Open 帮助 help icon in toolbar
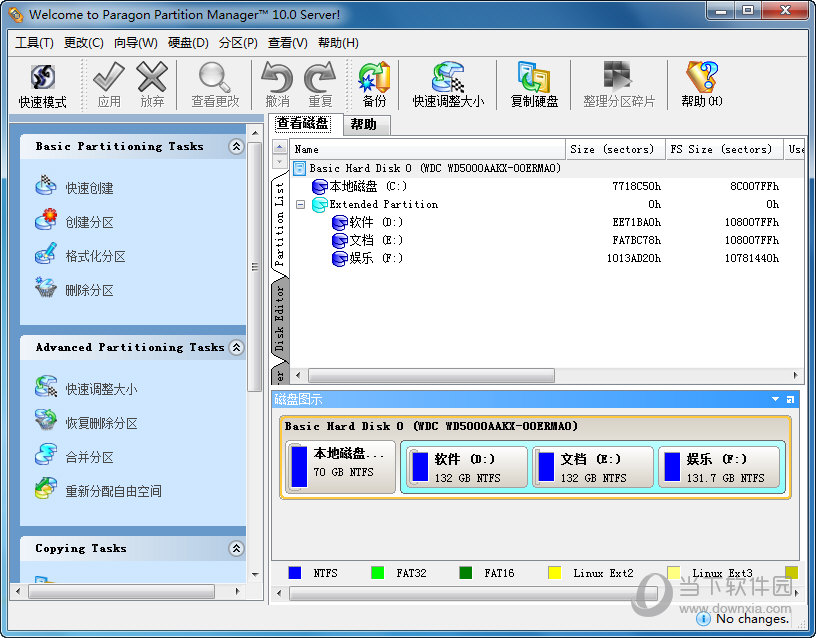Screen dimensions: 816x638 pyautogui.click(x=701, y=85)
